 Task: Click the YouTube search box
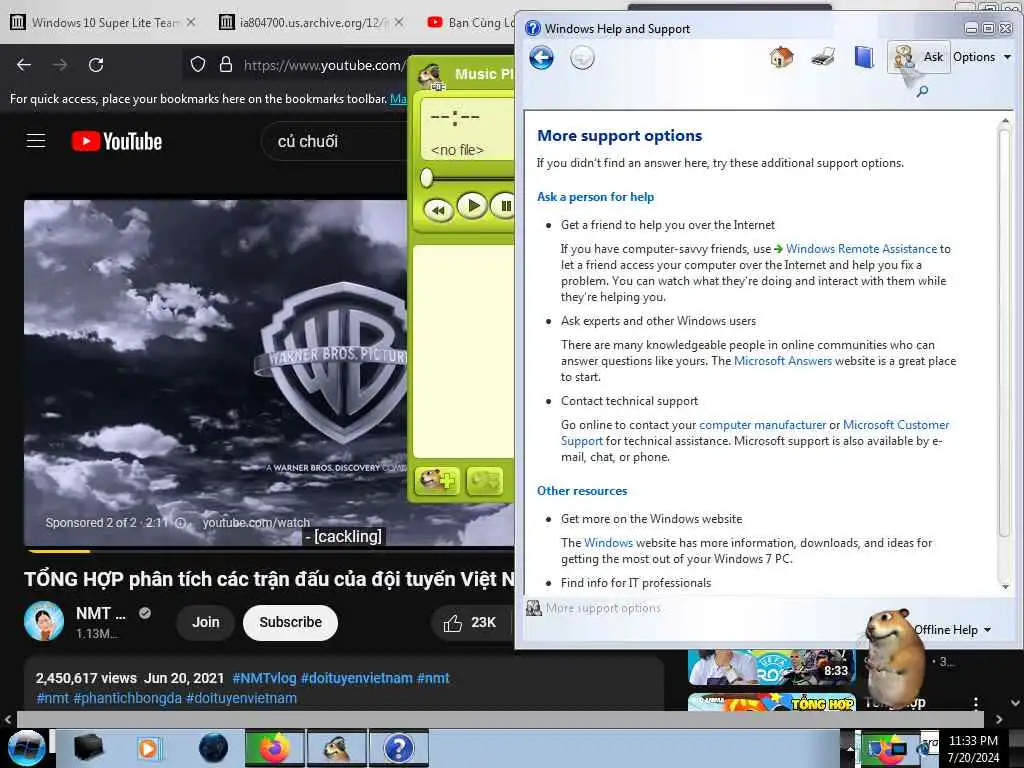click(x=334, y=141)
